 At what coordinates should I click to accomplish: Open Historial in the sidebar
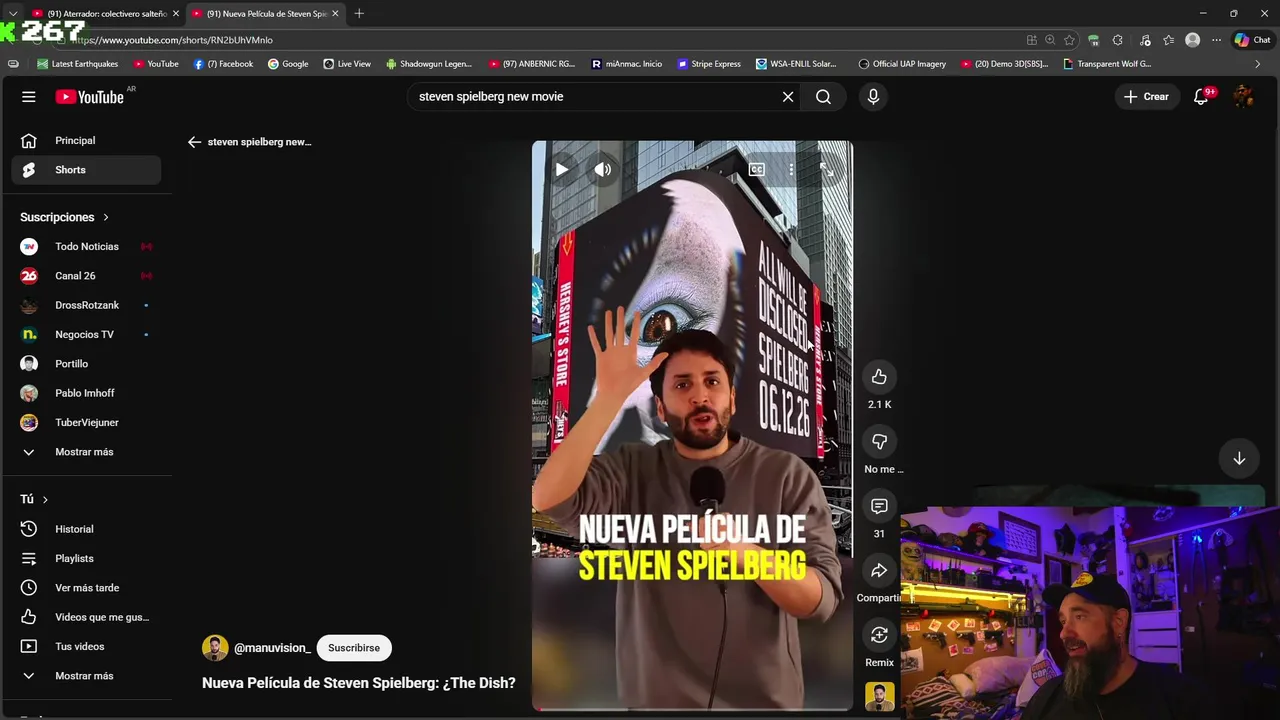[x=86, y=529]
